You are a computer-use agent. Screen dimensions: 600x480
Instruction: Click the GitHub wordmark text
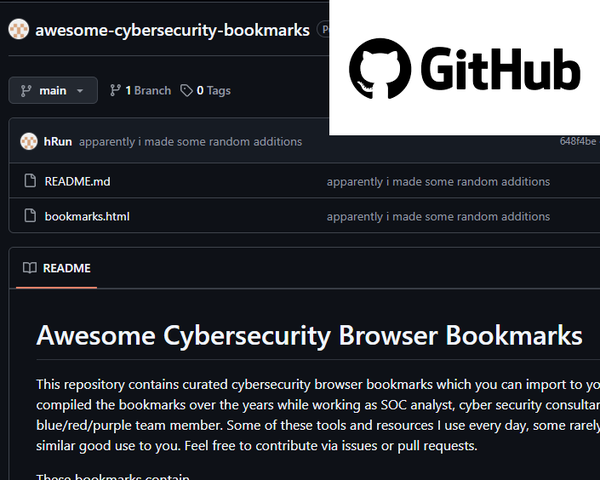(x=500, y=70)
